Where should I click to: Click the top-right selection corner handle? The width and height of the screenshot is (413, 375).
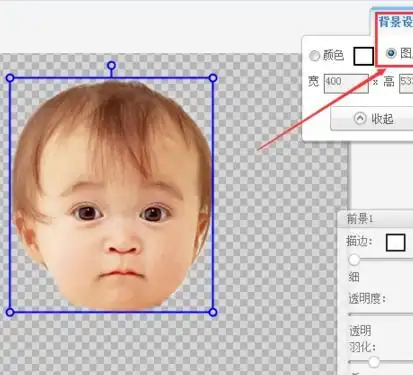213,78
